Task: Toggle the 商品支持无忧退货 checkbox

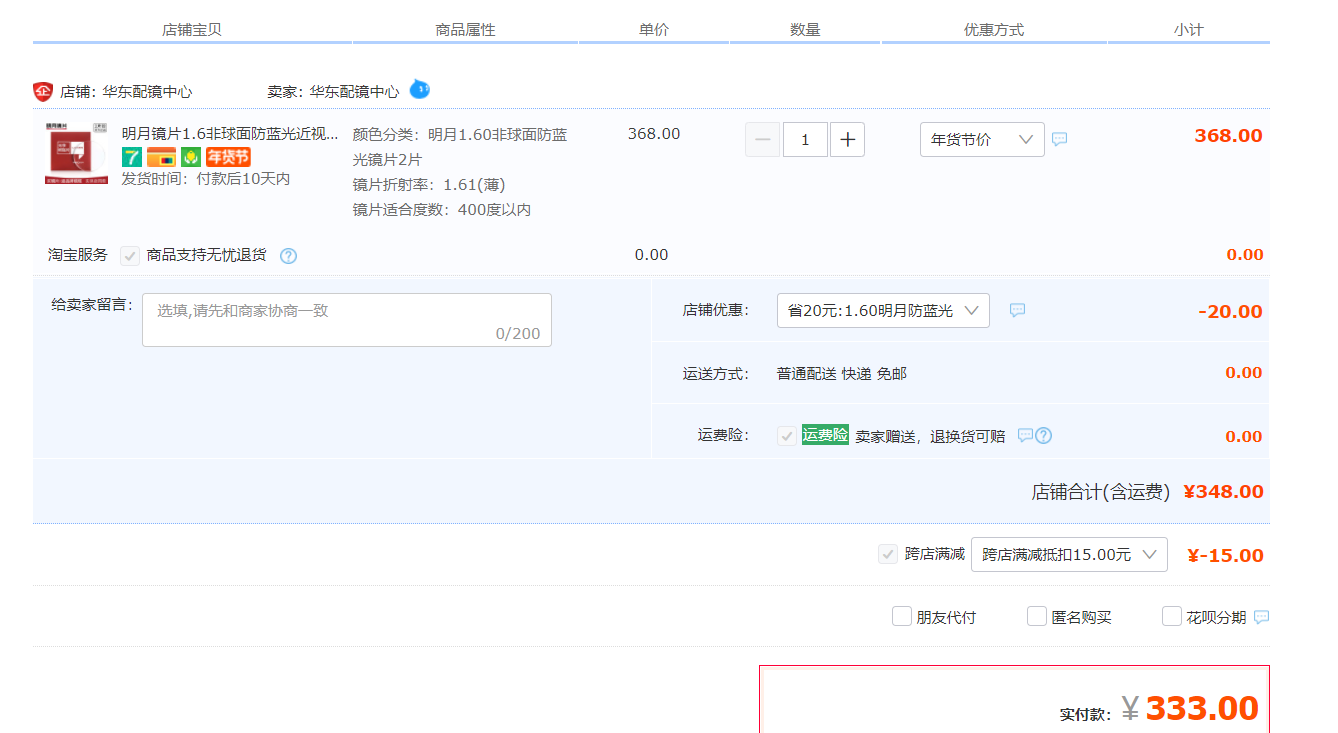Action: tap(130, 256)
